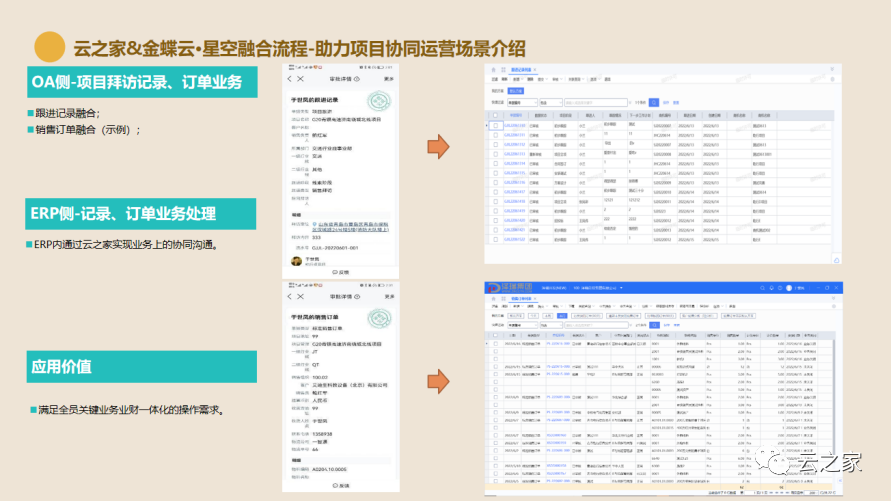Click 下推 in 销售订单列表 toolbar

tap(571, 306)
